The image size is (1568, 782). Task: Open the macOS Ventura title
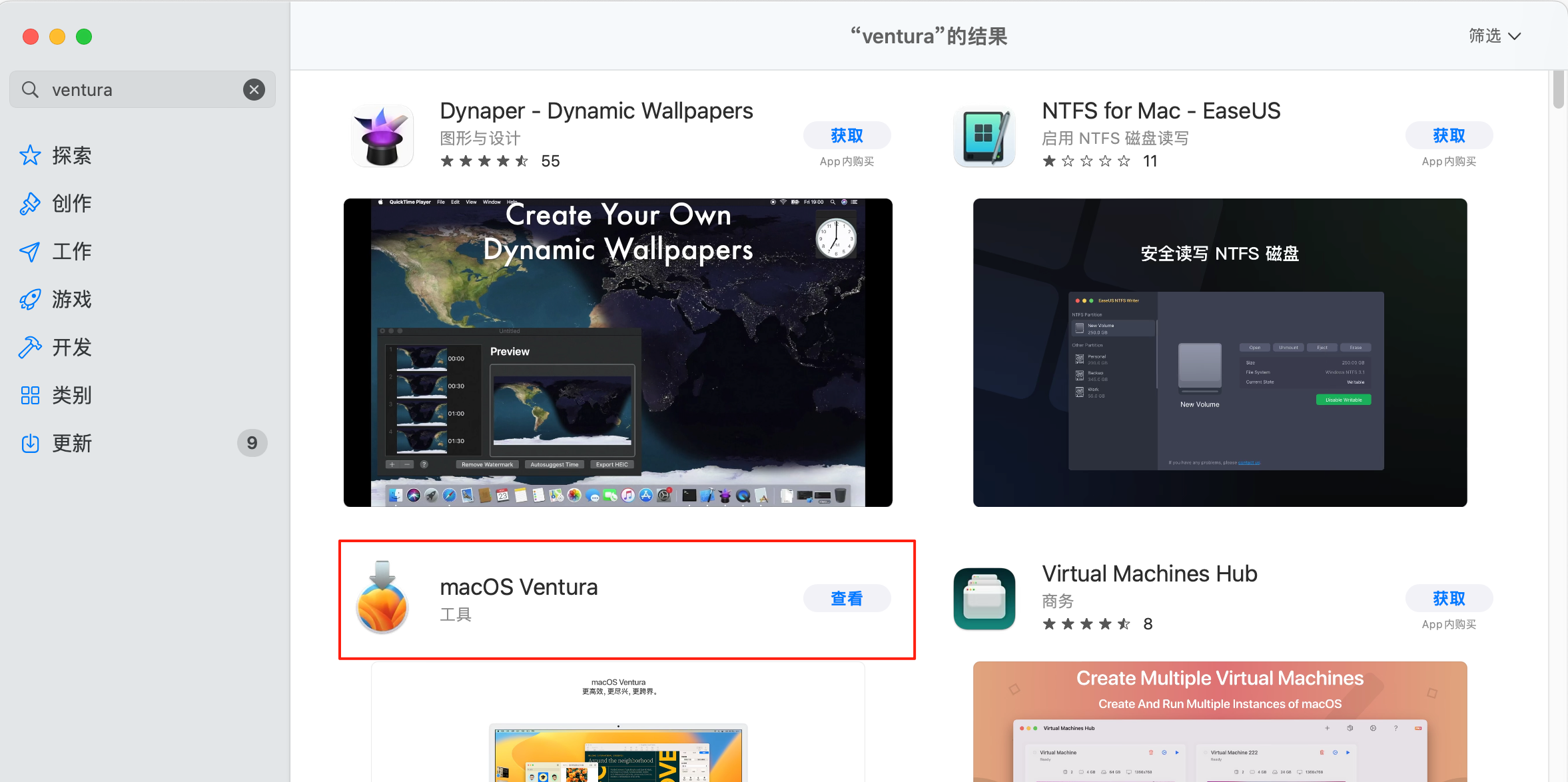click(x=519, y=587)
